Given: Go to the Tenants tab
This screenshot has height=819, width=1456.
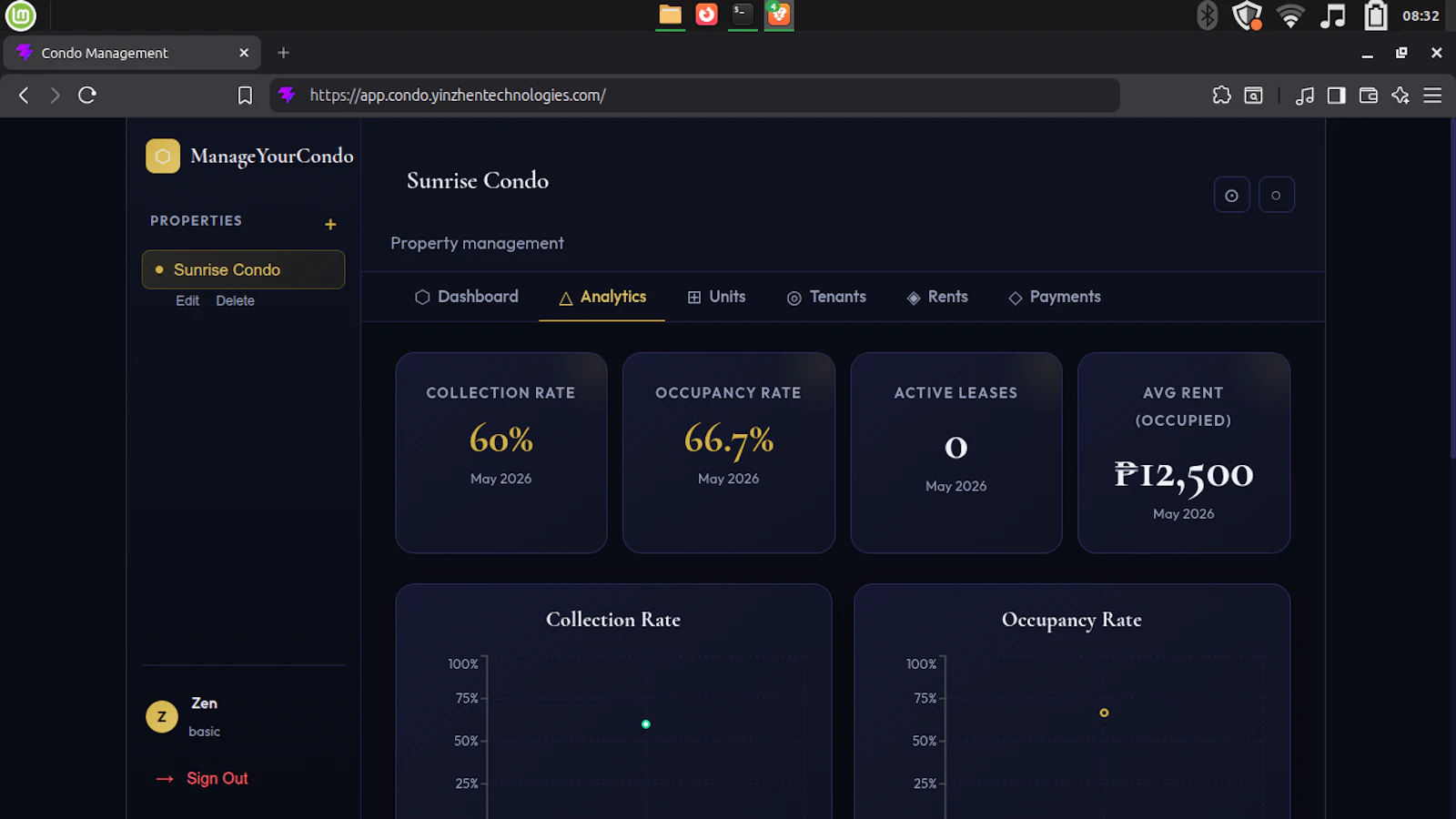Looking at the screenshot, I should (x=826, y=297).
